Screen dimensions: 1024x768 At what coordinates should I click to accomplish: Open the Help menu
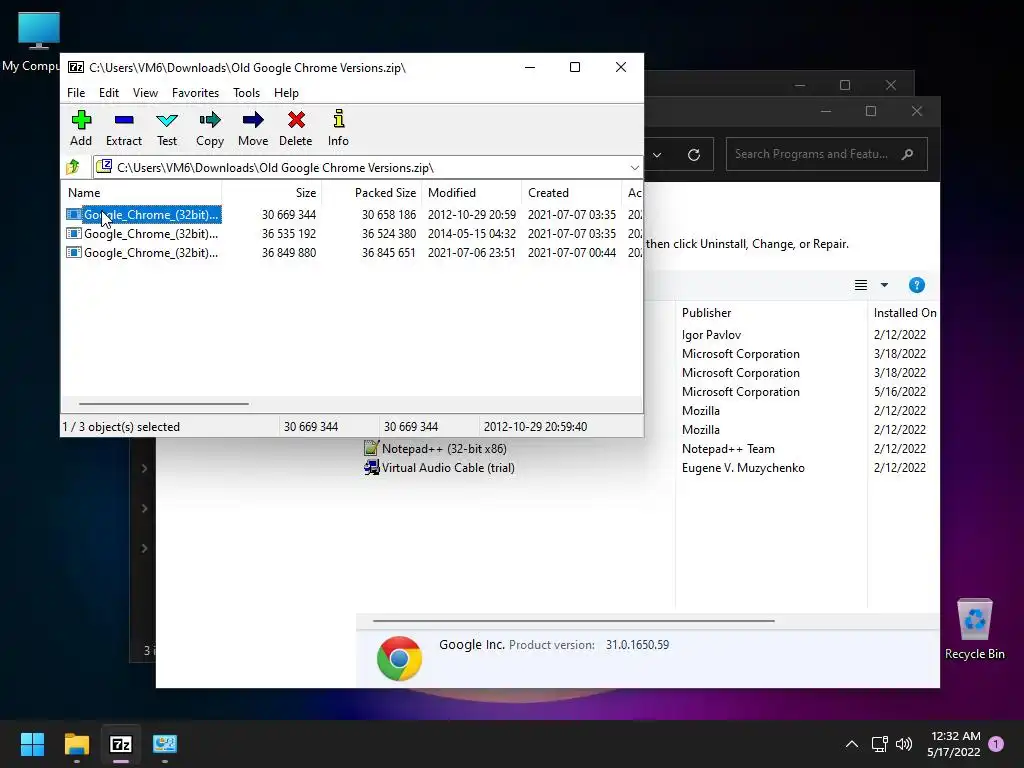coord(286,93)
